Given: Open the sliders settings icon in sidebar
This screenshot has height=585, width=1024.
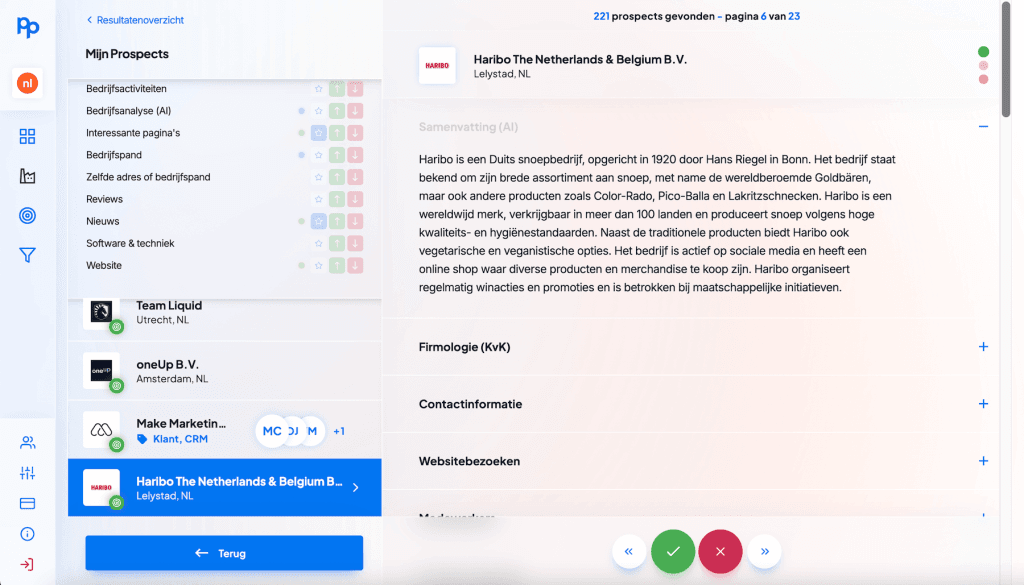Looking at the screenshot, I should (27, 473).
